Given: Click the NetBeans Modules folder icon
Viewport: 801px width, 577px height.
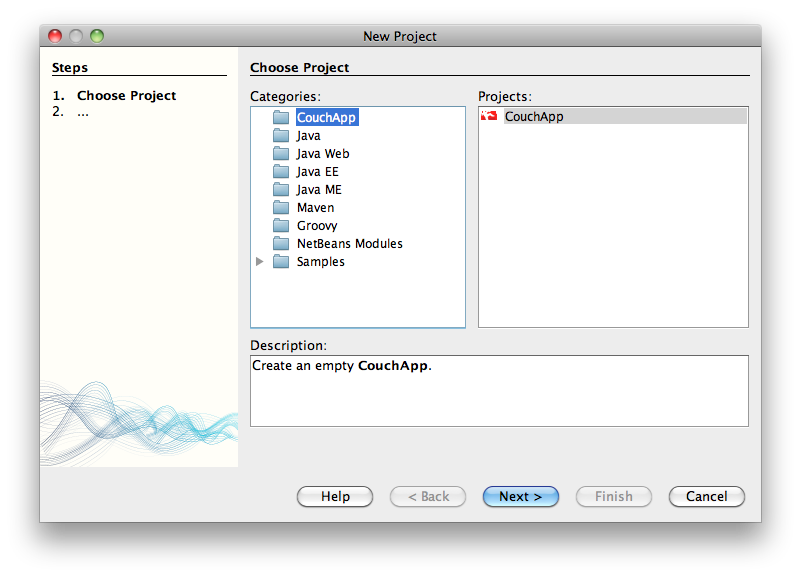Looking at the screenshot, I should click(x=280, y=243).
